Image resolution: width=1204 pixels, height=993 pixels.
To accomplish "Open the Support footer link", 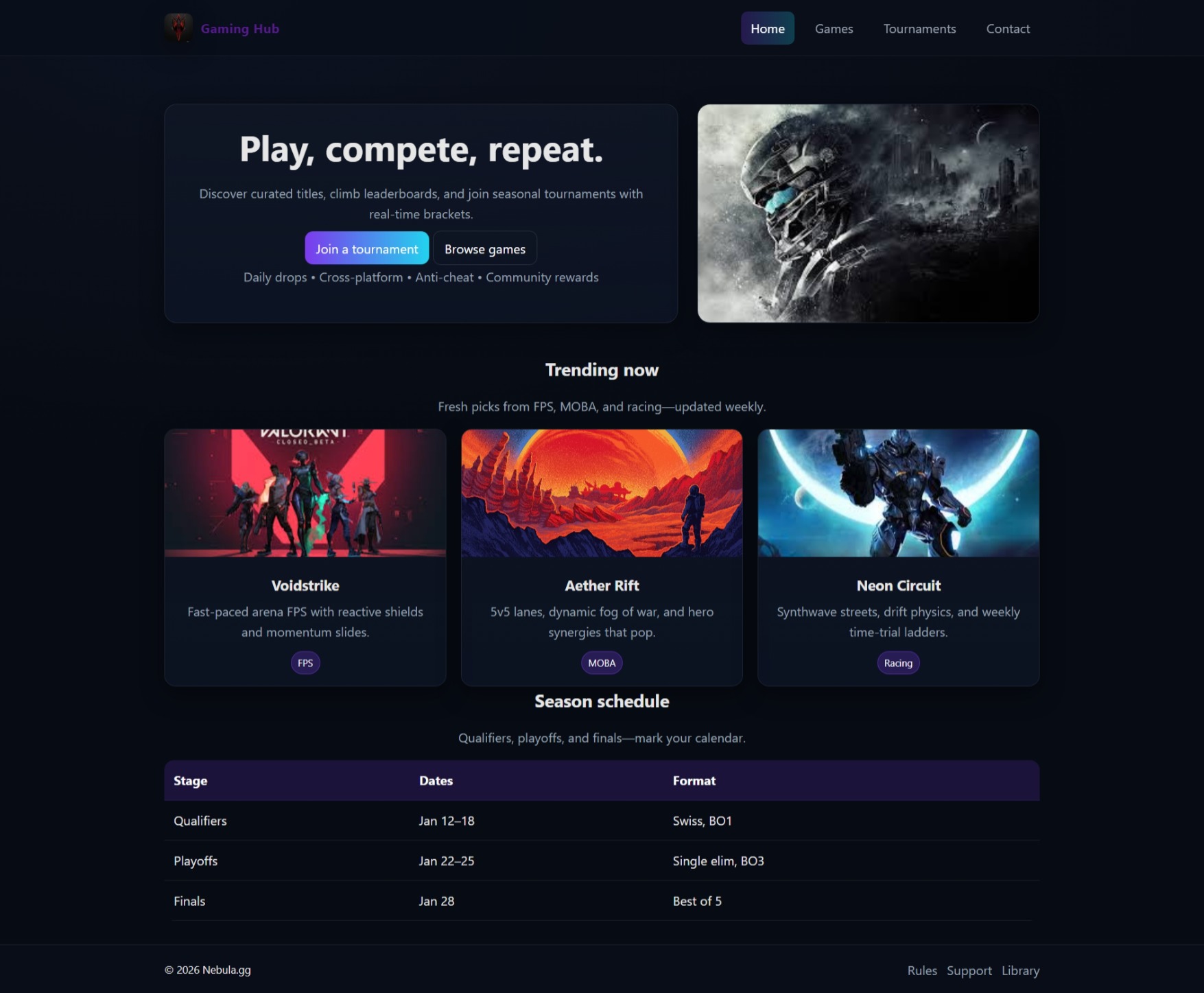I will point(969,970).
